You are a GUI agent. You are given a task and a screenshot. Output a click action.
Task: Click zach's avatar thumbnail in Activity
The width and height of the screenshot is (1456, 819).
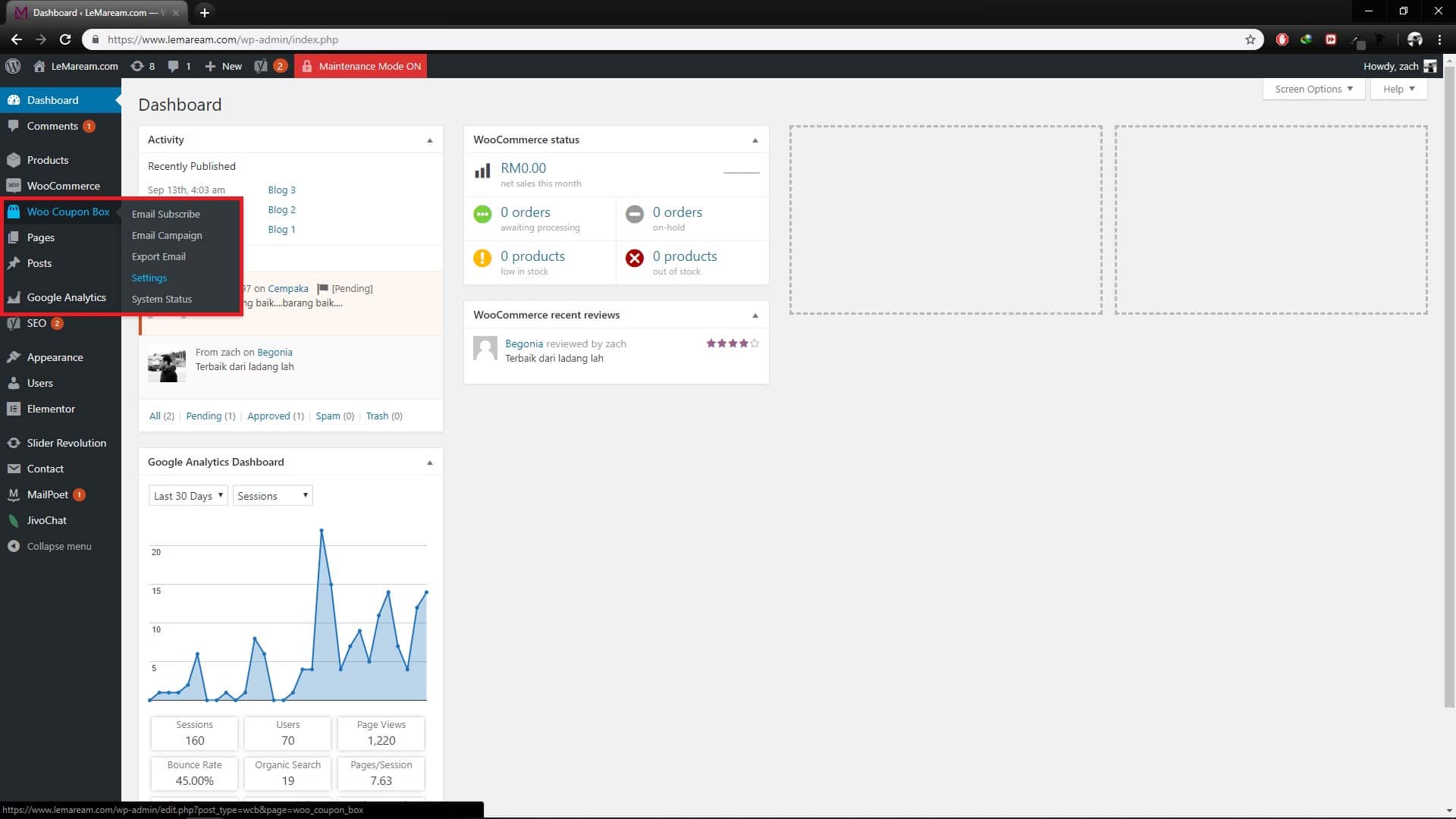(167, 363)
